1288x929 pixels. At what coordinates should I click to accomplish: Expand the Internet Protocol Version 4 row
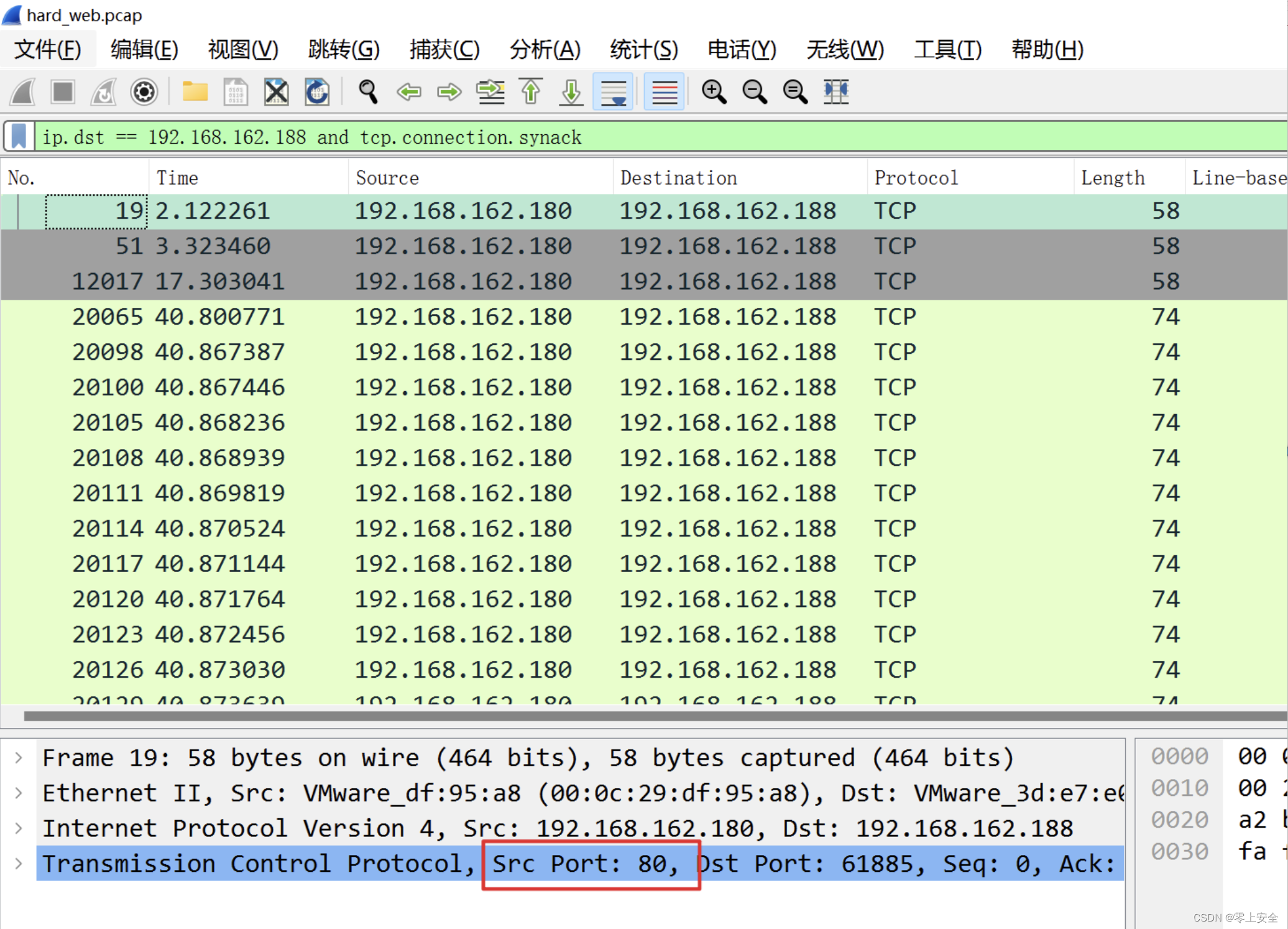pos(19,828)
